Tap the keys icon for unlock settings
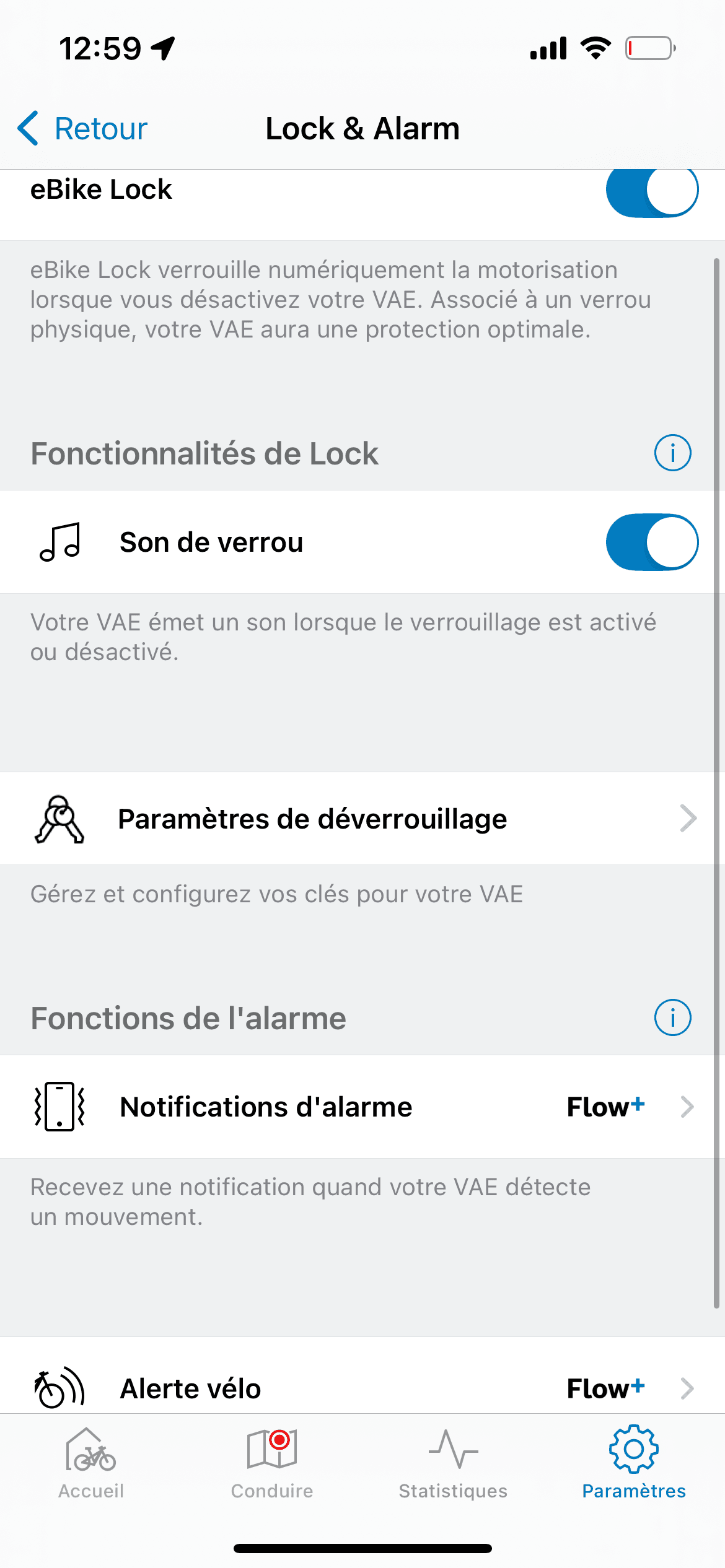 click(x=59, y=819)
